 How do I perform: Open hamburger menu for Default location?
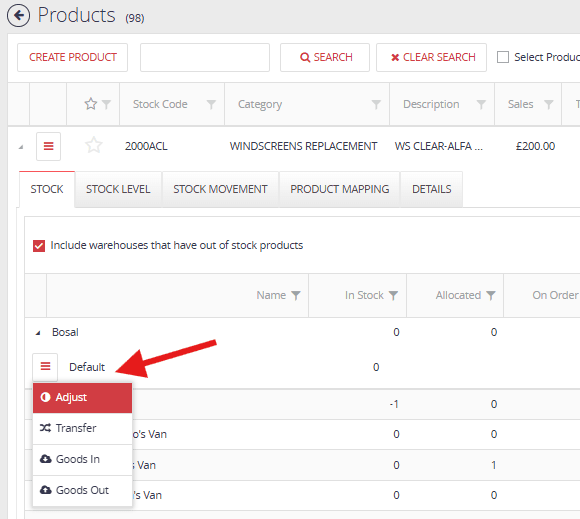click(x=45, y=367)
